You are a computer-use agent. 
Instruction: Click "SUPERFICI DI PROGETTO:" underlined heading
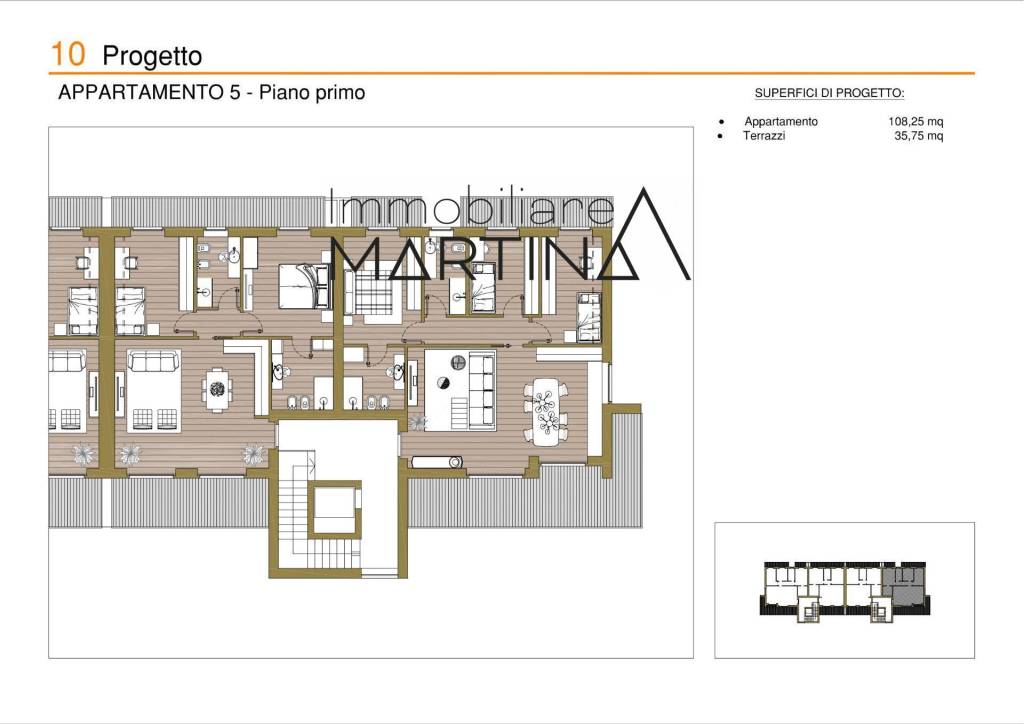[829, 93]
